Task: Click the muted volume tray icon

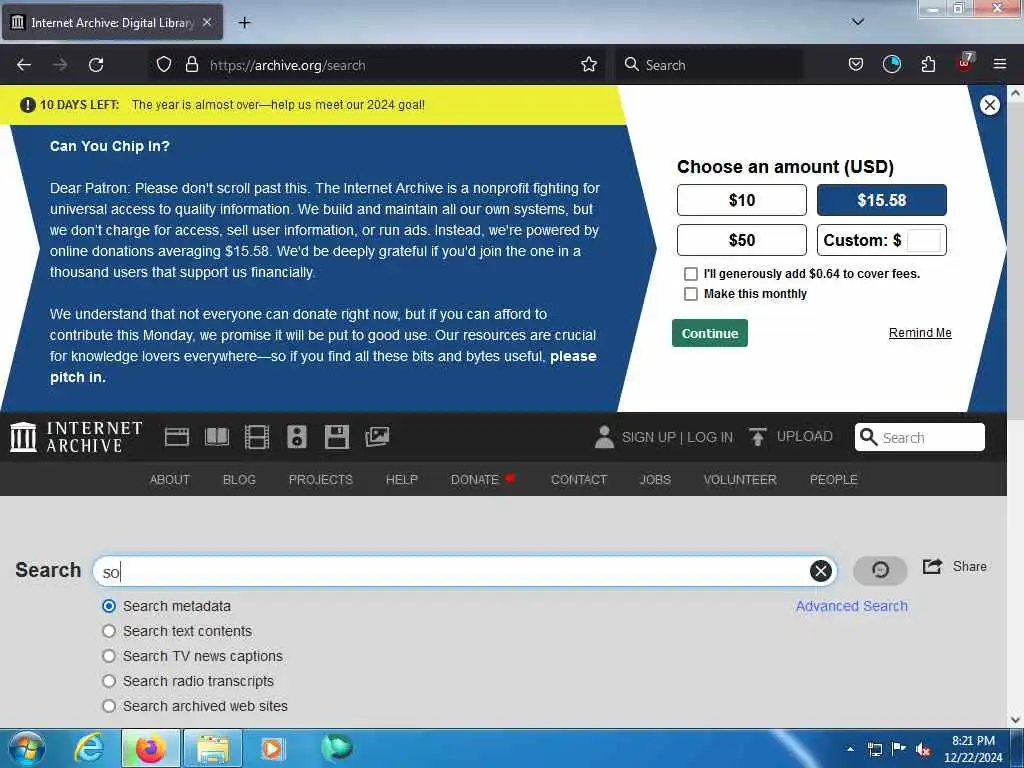Action: pyautogui.click(x=922, y=749)
